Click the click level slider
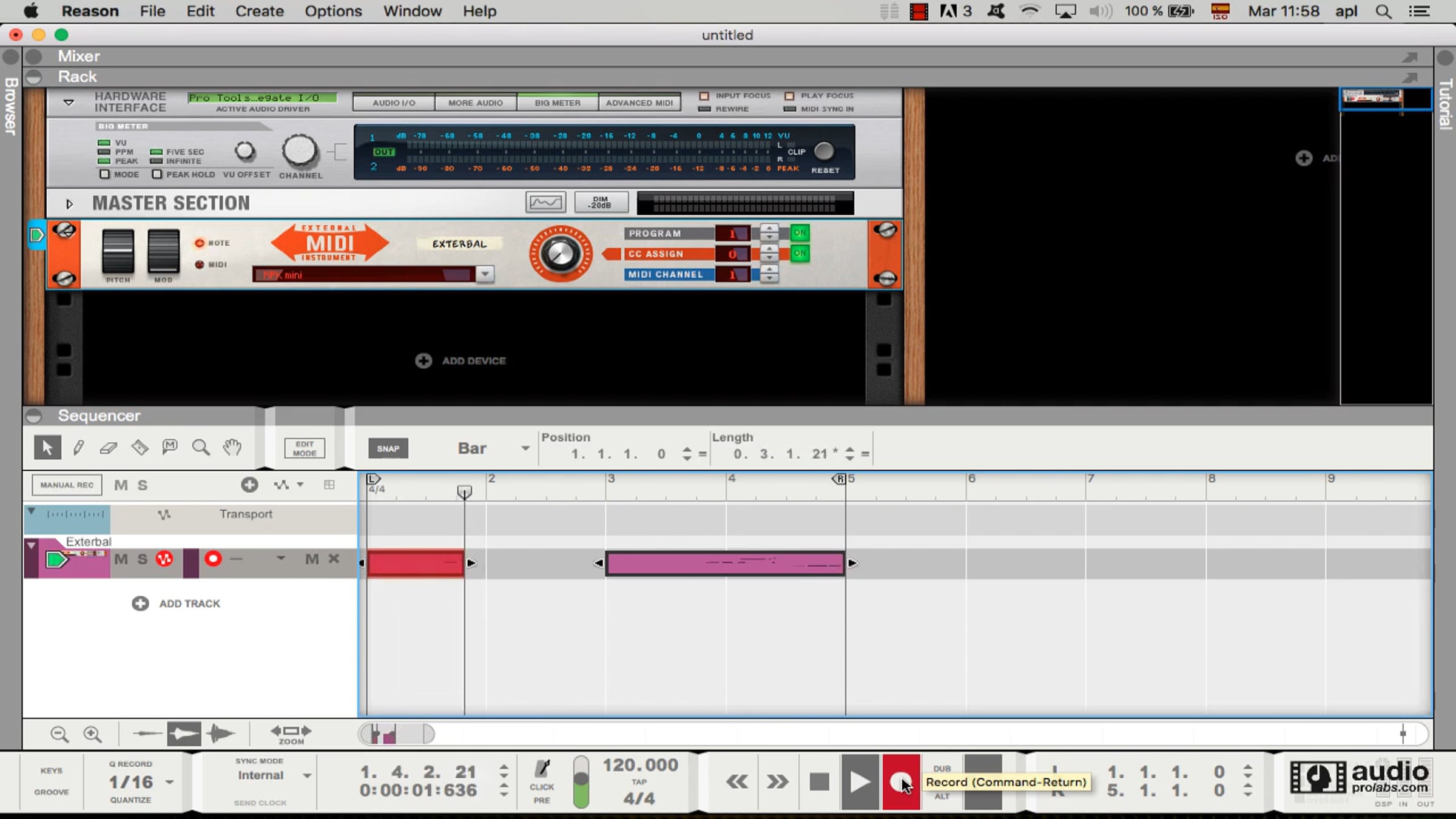Image resolution: width=1456 pixels, height=819 pixels. [581, 781]
